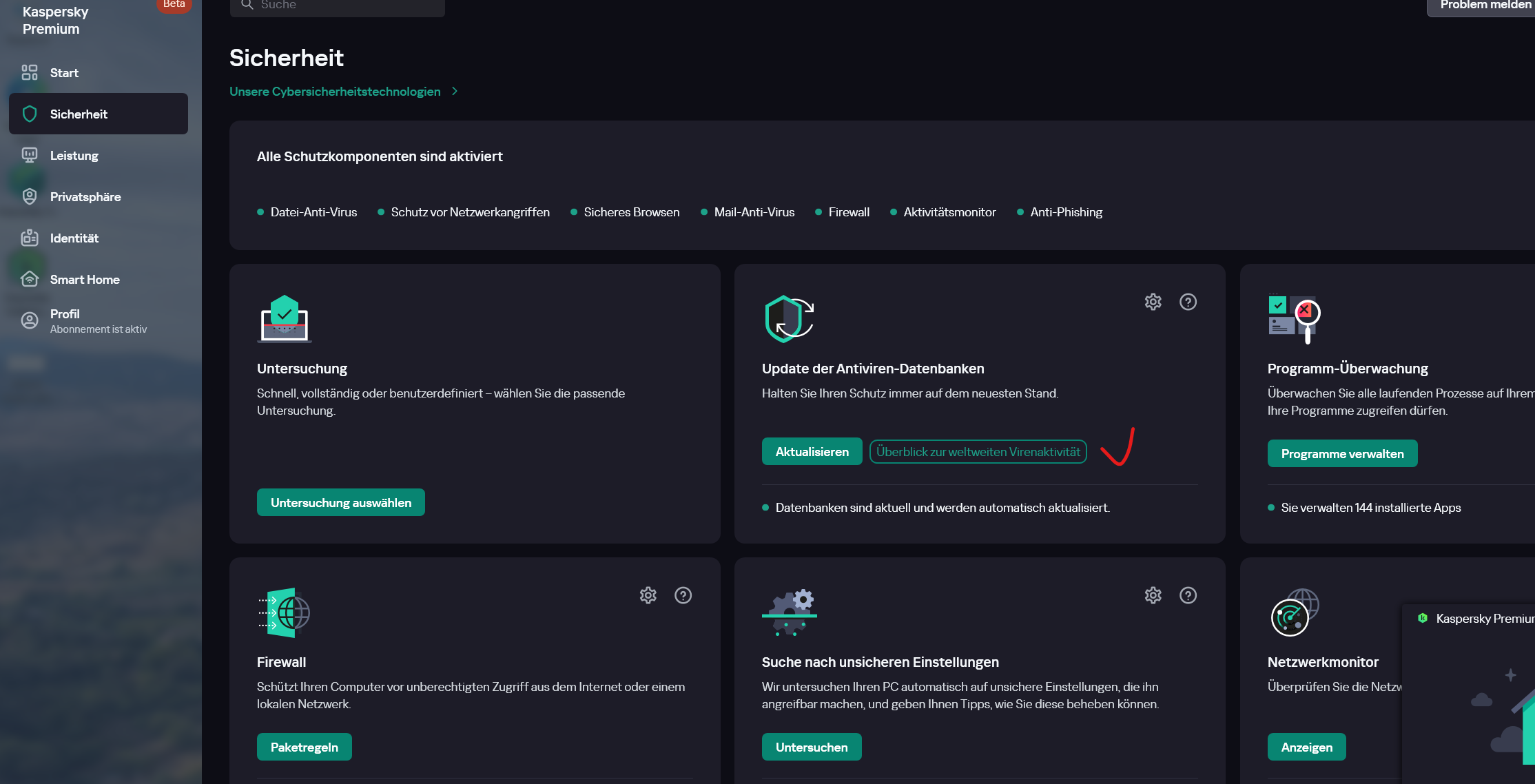1535x784 pixels.
Task: Click the Identität ID card icon
Action: pos(30,238)
